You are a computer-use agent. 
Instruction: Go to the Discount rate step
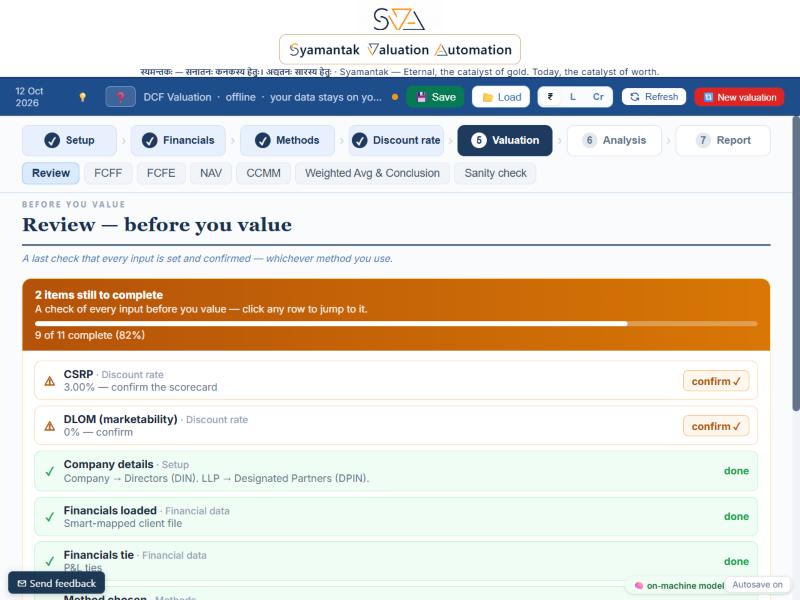396,140
